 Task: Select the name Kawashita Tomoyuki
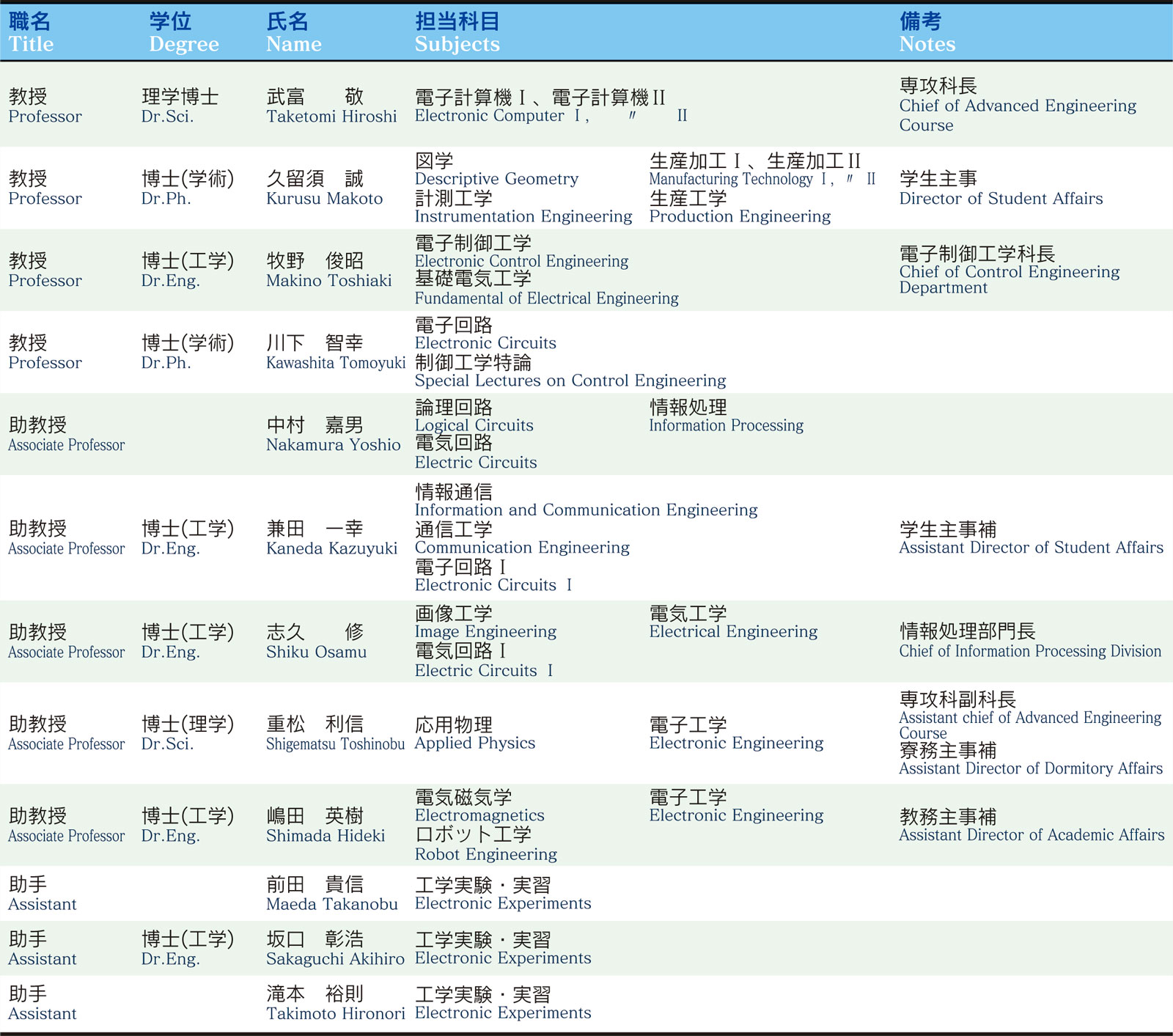336,363
